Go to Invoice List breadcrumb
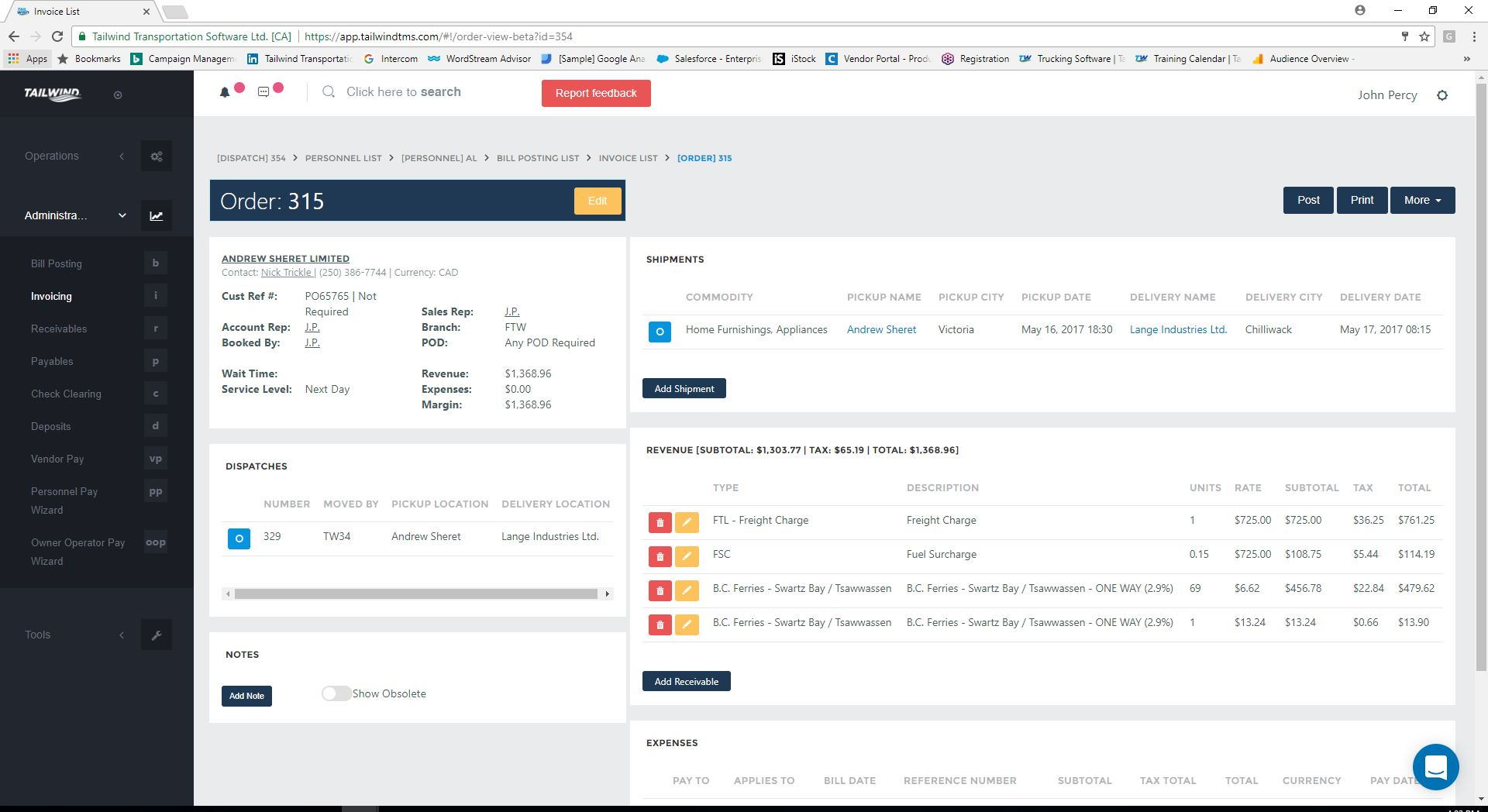This screenshot has width=1488, height=812. 628,158
